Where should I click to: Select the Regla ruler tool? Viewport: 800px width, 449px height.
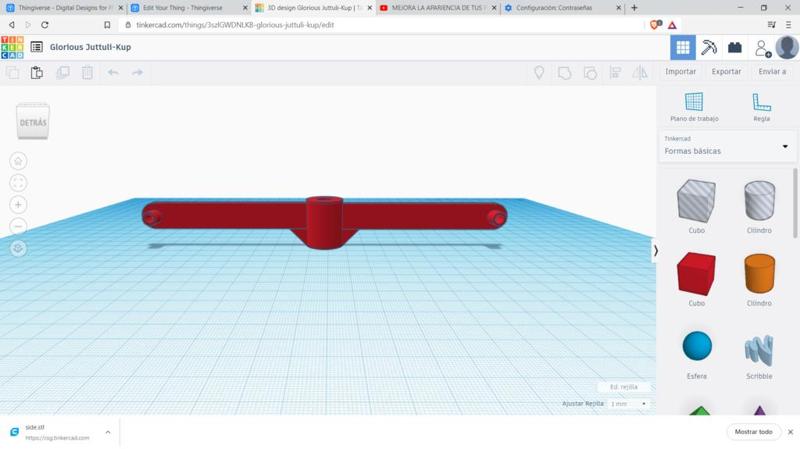(761, 105)
